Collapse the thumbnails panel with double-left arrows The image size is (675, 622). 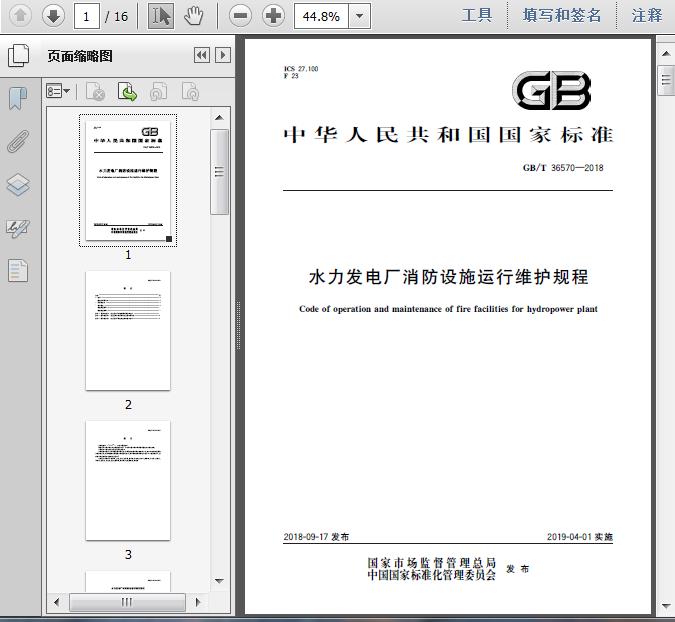tap(202, 55)
